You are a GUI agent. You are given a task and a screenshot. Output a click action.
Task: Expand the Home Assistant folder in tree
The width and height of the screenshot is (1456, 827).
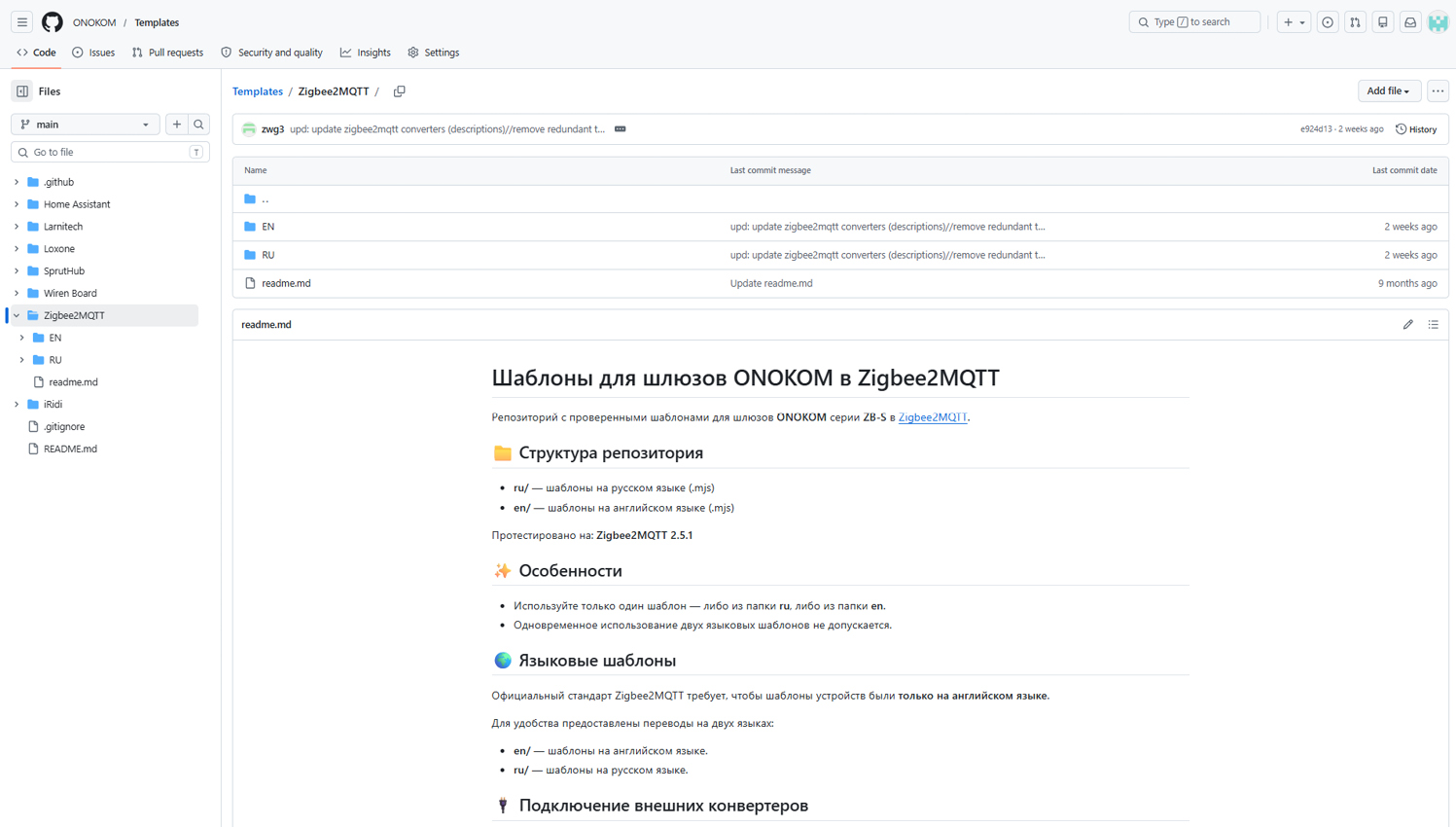[x=17, y=204]
